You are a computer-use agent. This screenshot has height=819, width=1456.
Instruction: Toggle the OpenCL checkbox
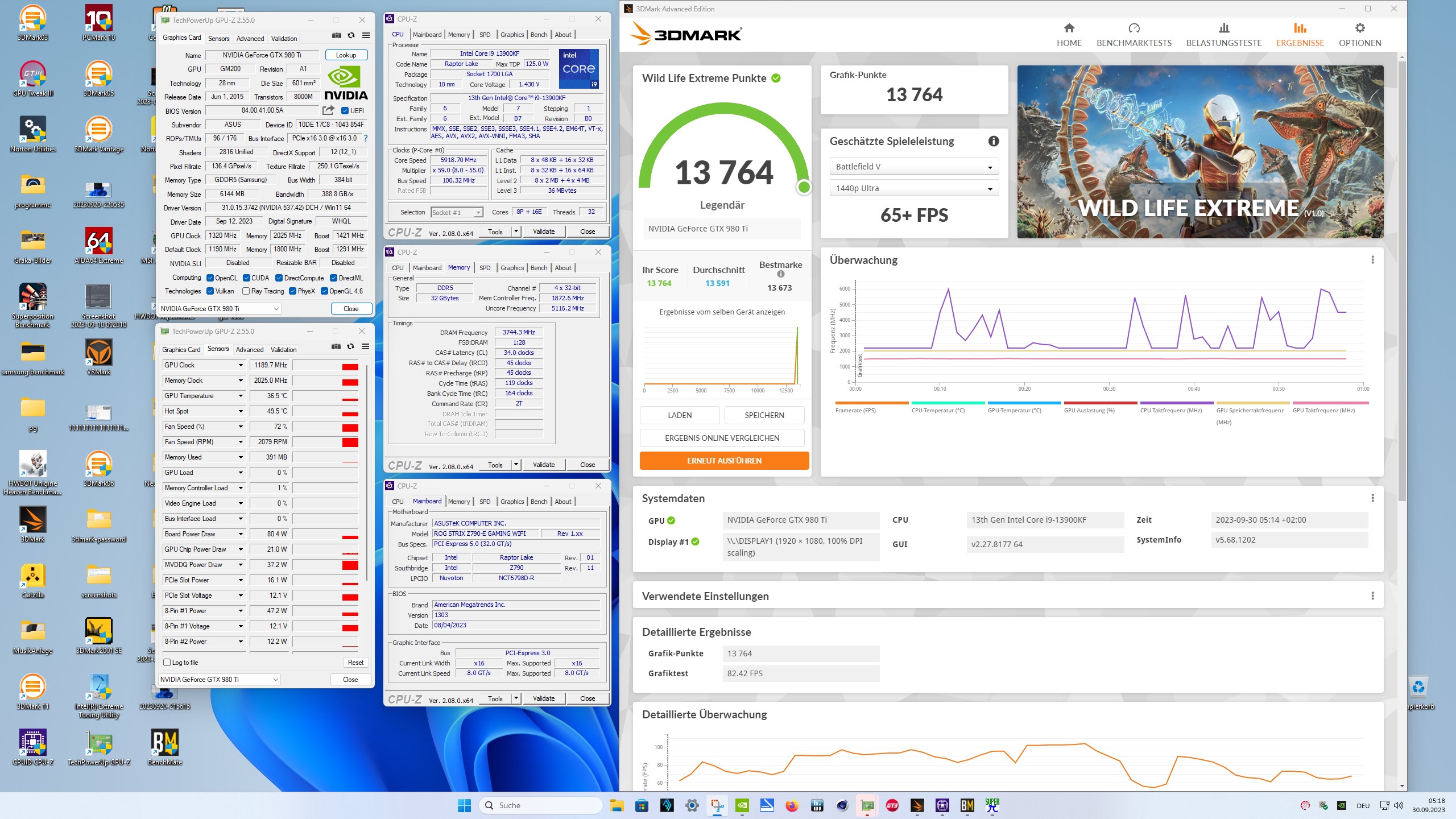tap(210, 278)
